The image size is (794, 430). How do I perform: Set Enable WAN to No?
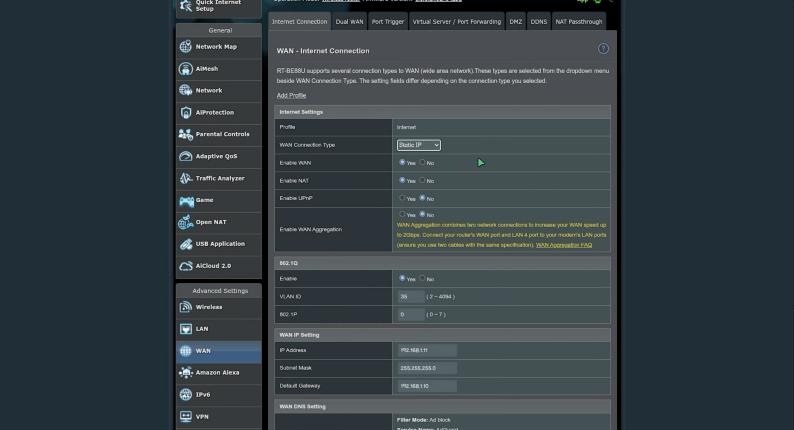[x=422, y=162]
